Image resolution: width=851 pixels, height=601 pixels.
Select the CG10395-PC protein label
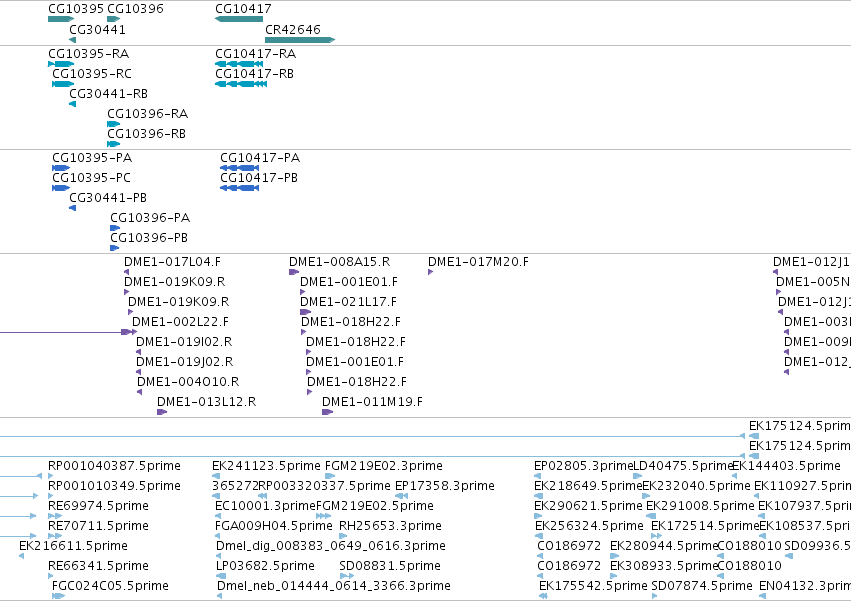point(91,178)
